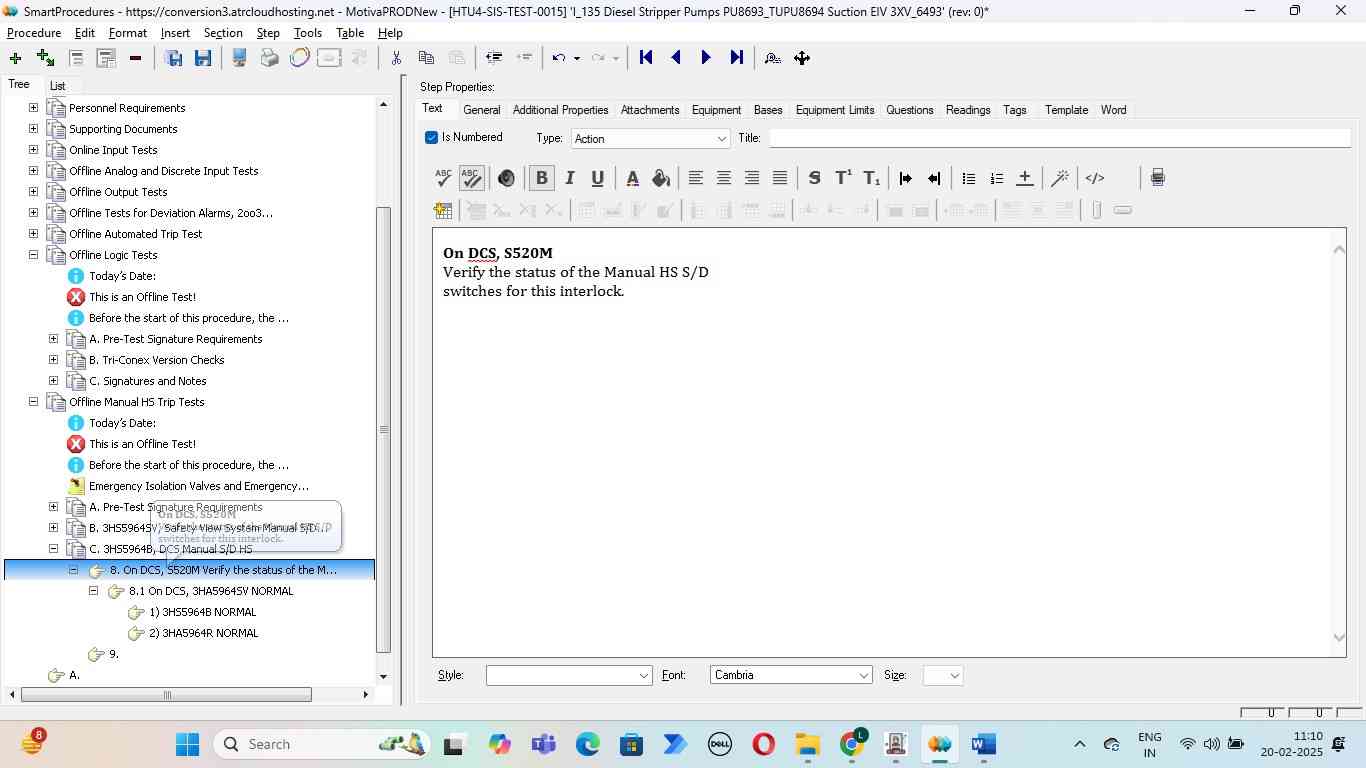Select Offline Output Tests tree item
The height and width of the screenshot is (768, 1366).
(x=118, y=192)
